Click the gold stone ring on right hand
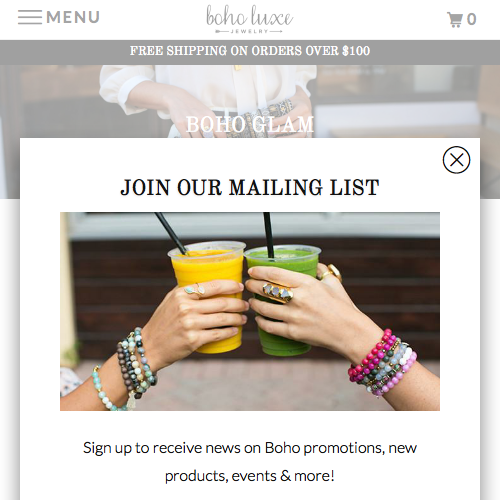The height and width of the screenshot is (500, 500). pyautogui.click(x=278, y=292)
